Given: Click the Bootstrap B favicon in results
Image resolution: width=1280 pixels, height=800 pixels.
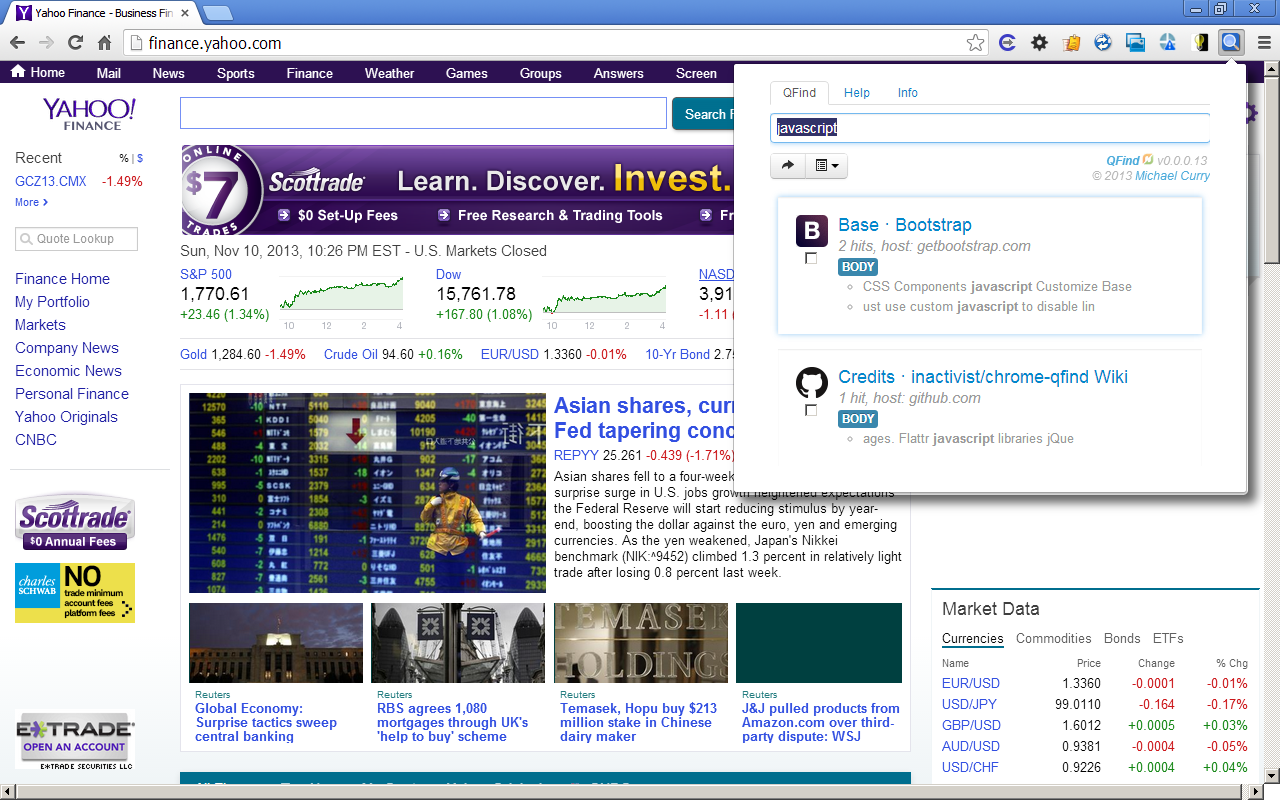Looking at the screenshot, I should [x=812, y=231].
